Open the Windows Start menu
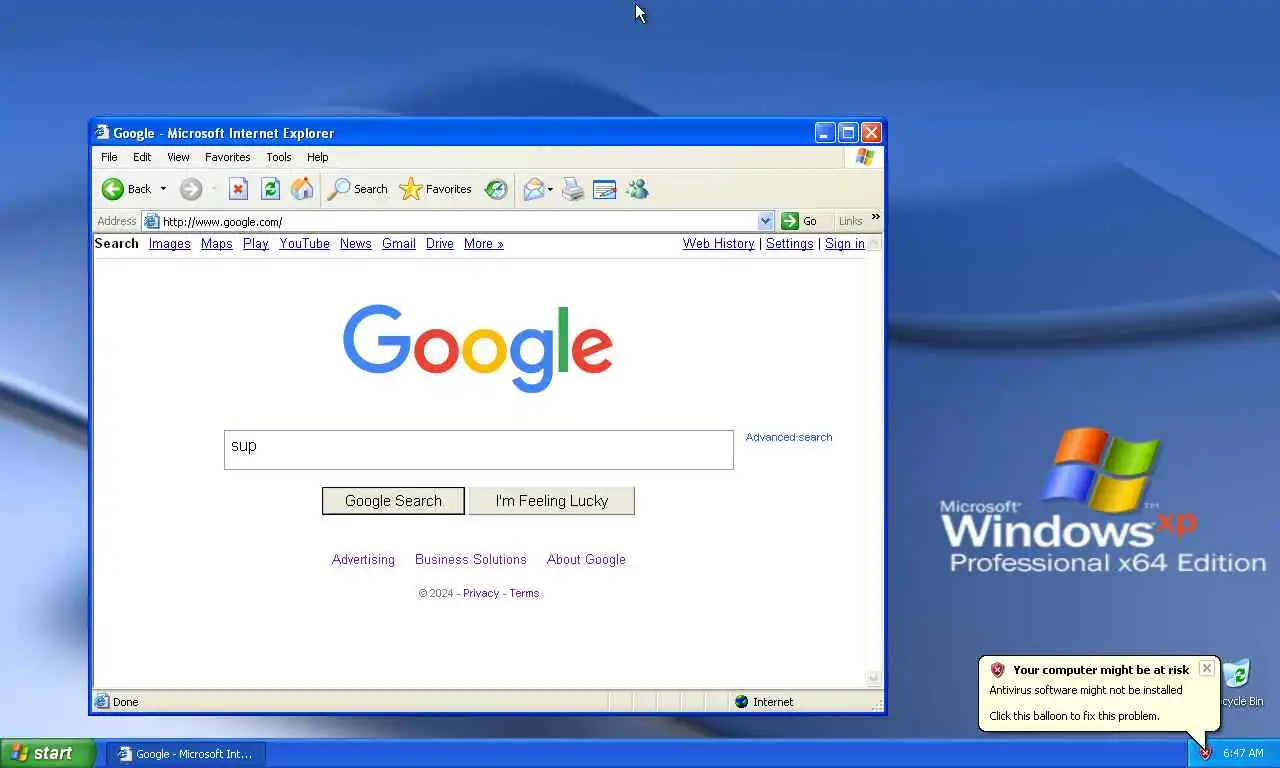The image size is (1280, 768). pos(47,753)
